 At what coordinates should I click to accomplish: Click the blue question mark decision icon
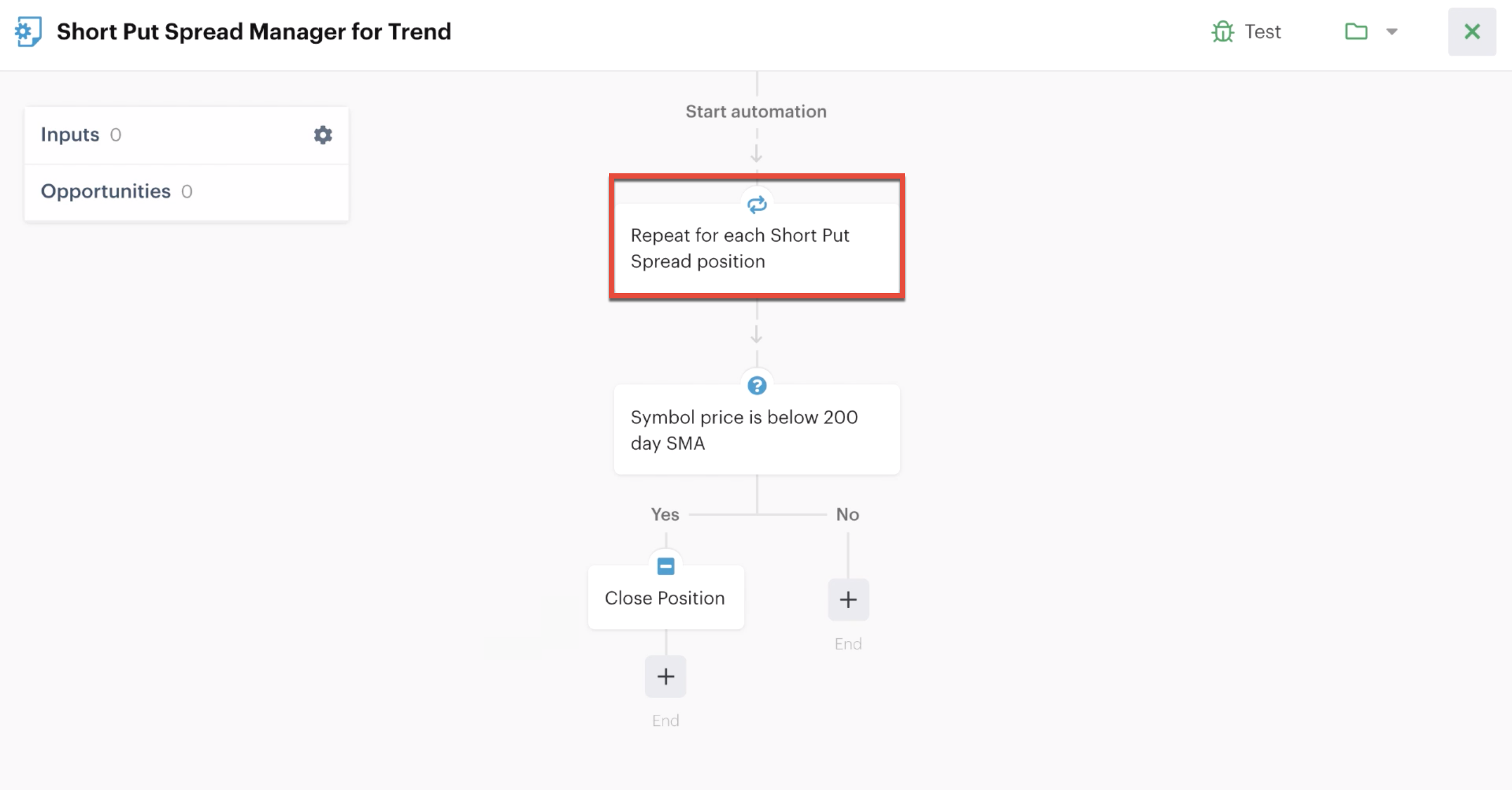[757, 386]
